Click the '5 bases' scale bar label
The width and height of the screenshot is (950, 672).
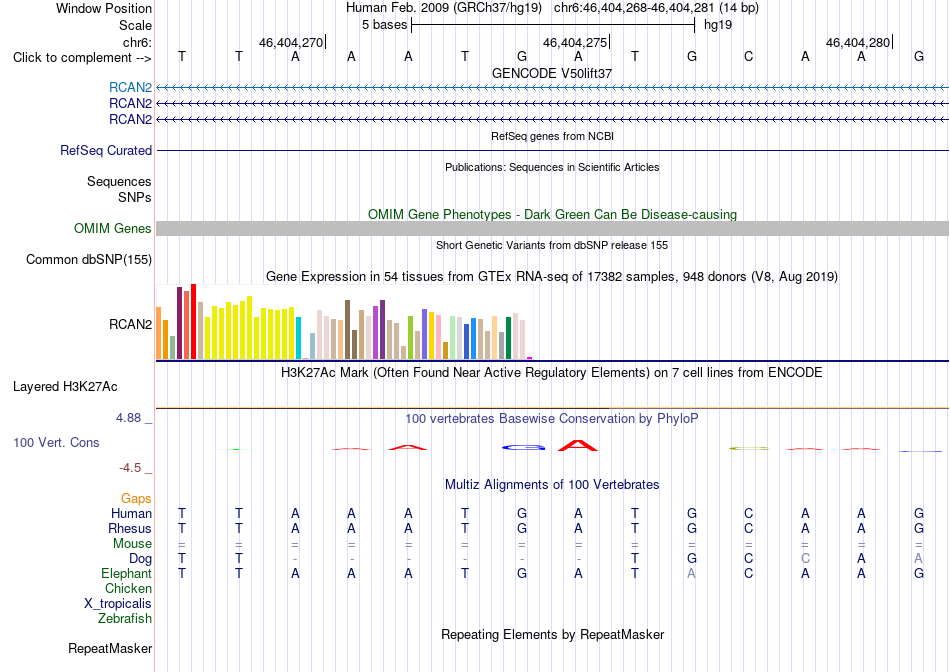point(385,25)
